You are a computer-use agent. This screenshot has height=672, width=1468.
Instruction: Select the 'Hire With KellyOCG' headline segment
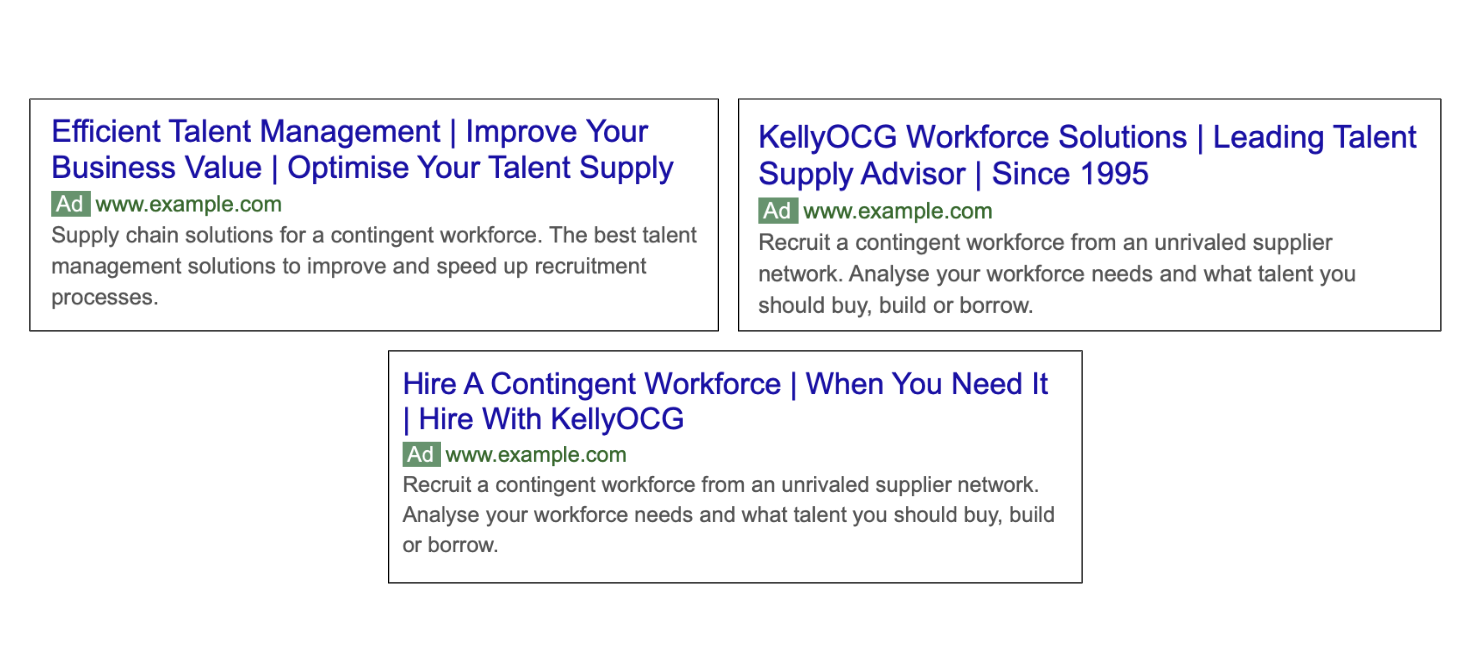551,418
